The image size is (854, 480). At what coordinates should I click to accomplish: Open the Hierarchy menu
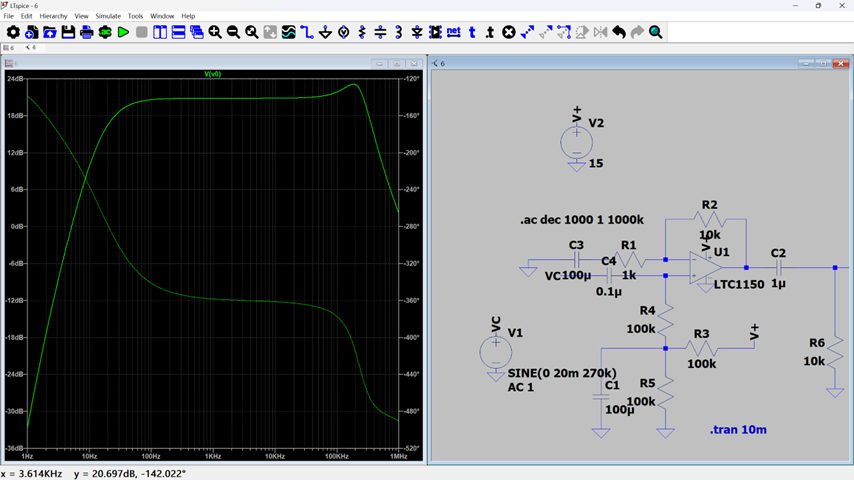53,16
